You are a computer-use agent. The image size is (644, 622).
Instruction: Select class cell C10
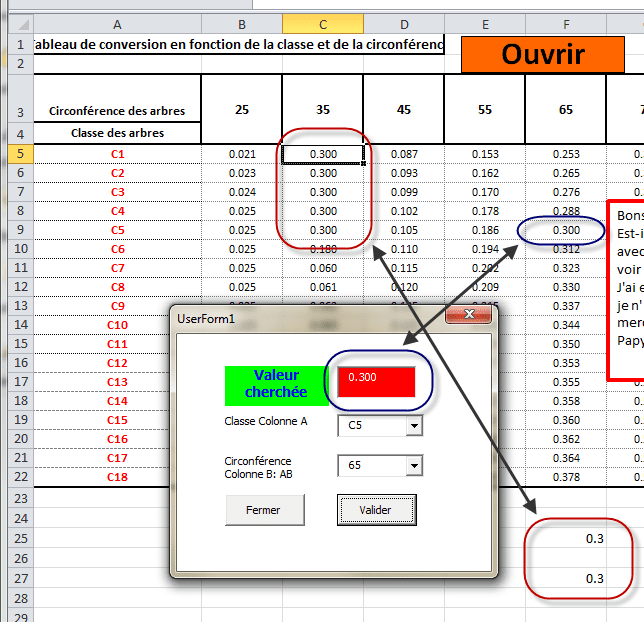click(117, 325)
